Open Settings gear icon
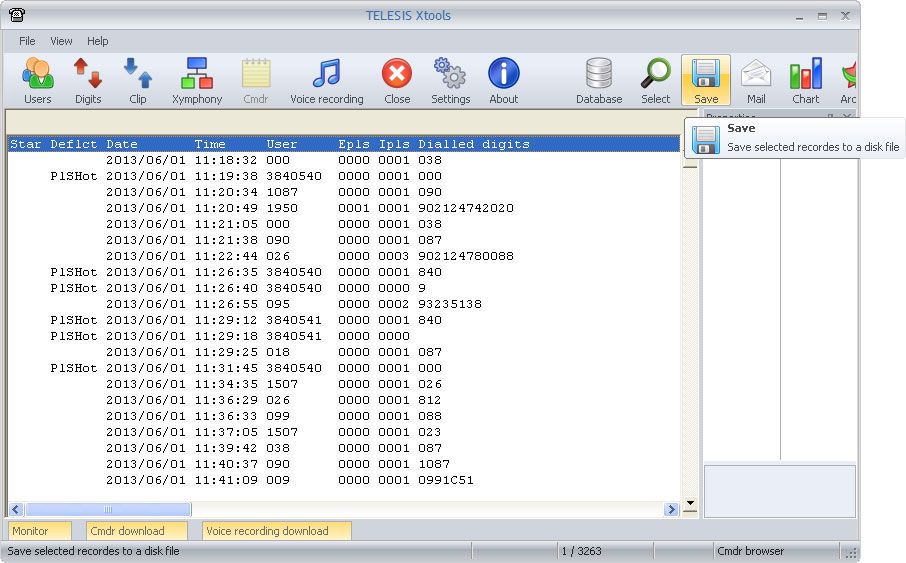Viewport: 906px width, 563px height. pyautogui.click(x=451, y=80)
